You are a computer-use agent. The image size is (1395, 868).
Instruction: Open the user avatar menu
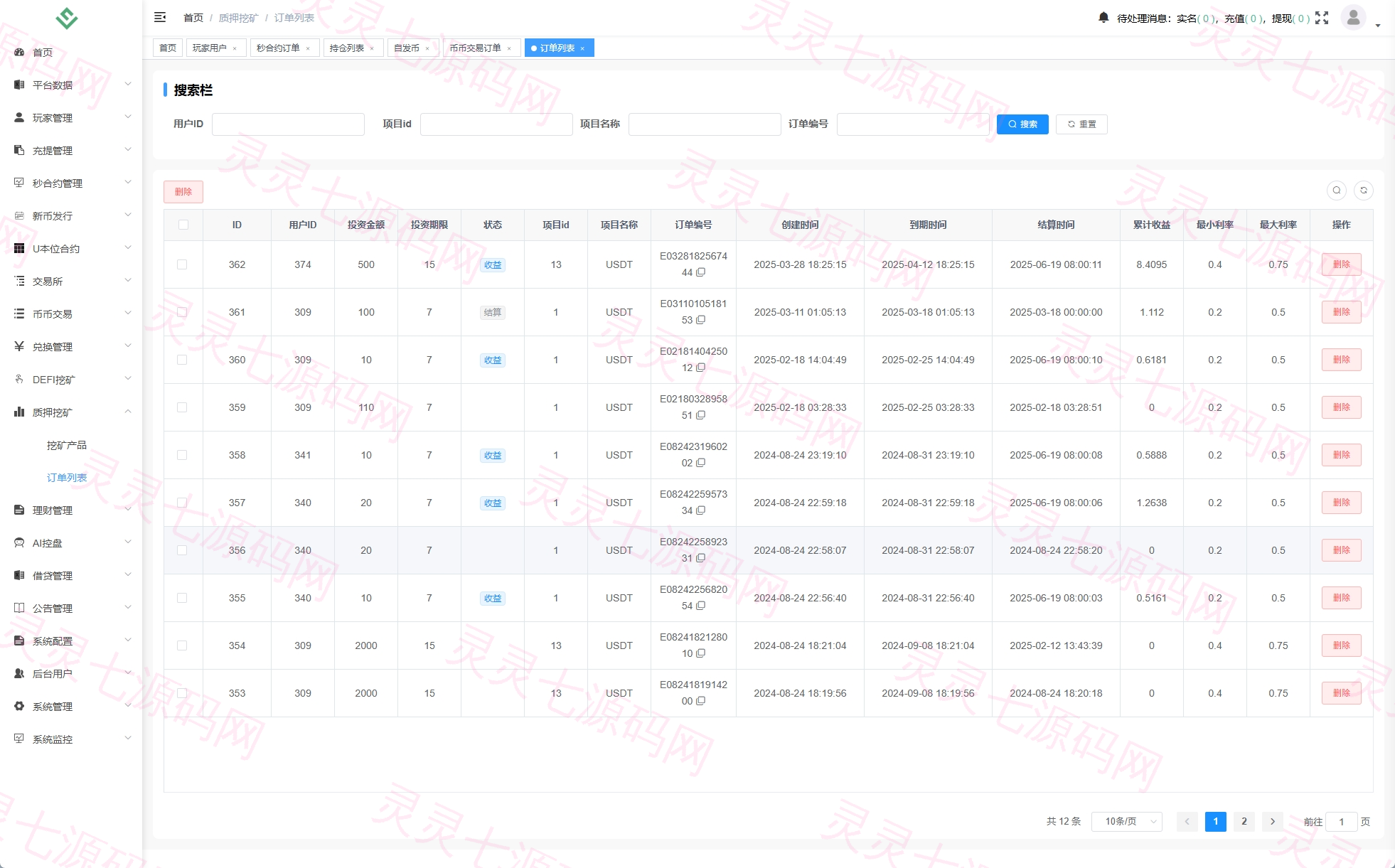pos(1353,17)
